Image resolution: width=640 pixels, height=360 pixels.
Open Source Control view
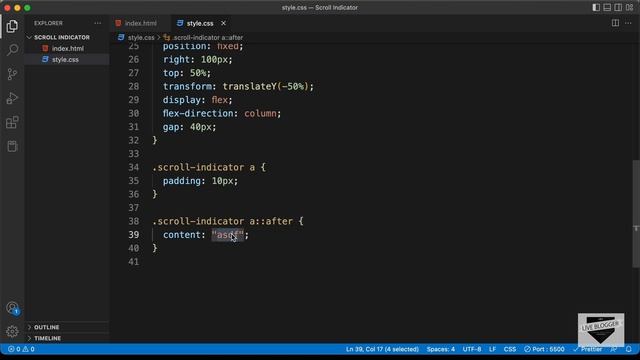coord(12,74)
